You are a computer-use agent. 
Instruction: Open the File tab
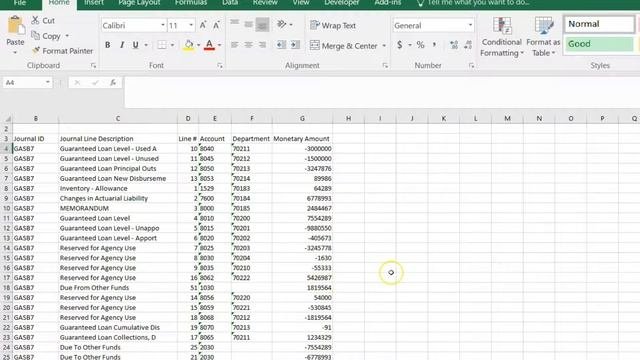[20, 3]
